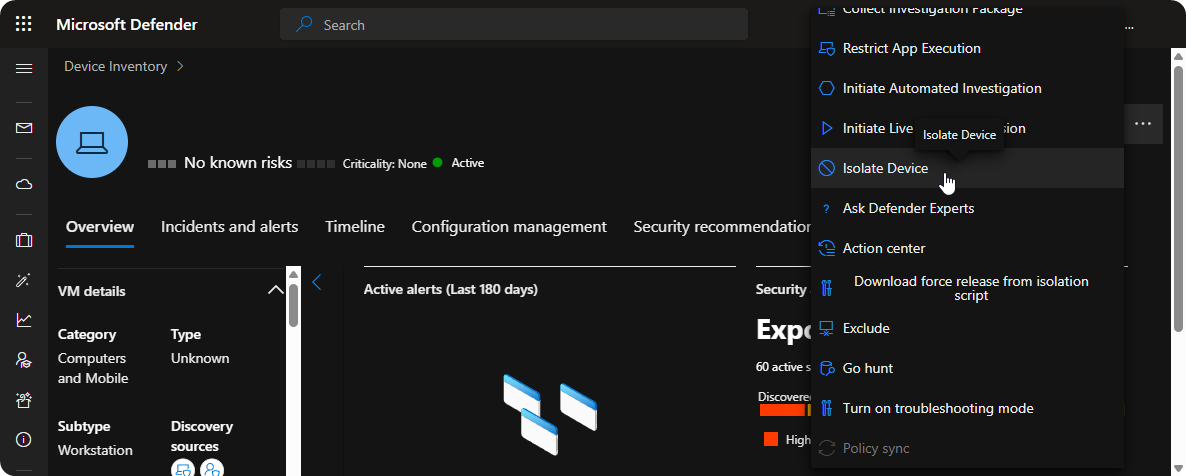Image resolution: width=1186 pixels, height=476 pixels.
Task: Collapse the side panel with left chevron
Action: click(317, 283)
